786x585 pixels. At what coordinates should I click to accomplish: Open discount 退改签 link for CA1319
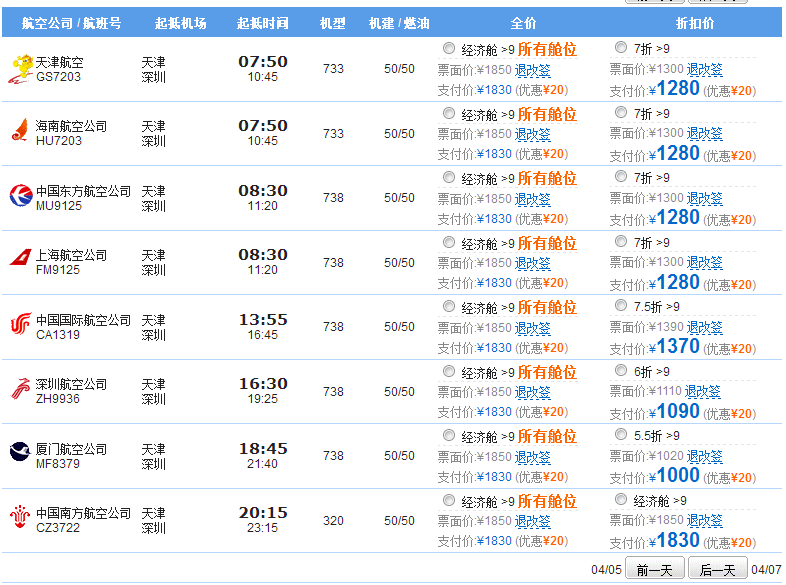tap(704, 327)
